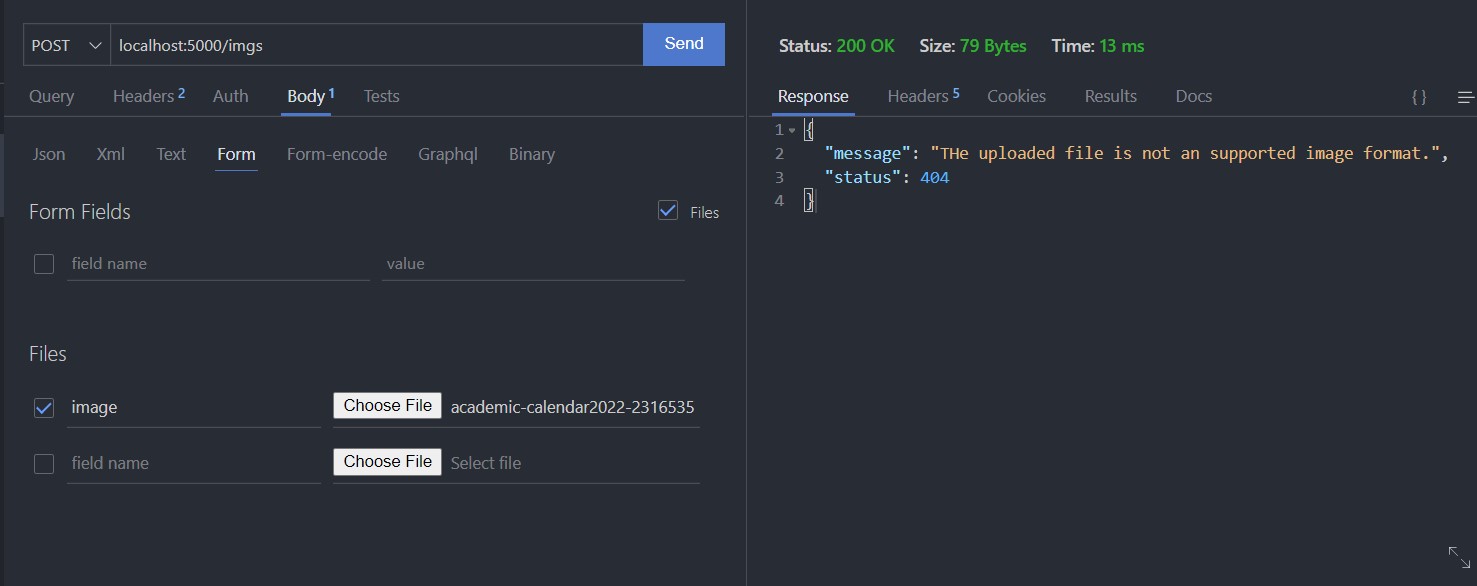
Task: Open the POST request method dropdown
Action: [65, 44]
